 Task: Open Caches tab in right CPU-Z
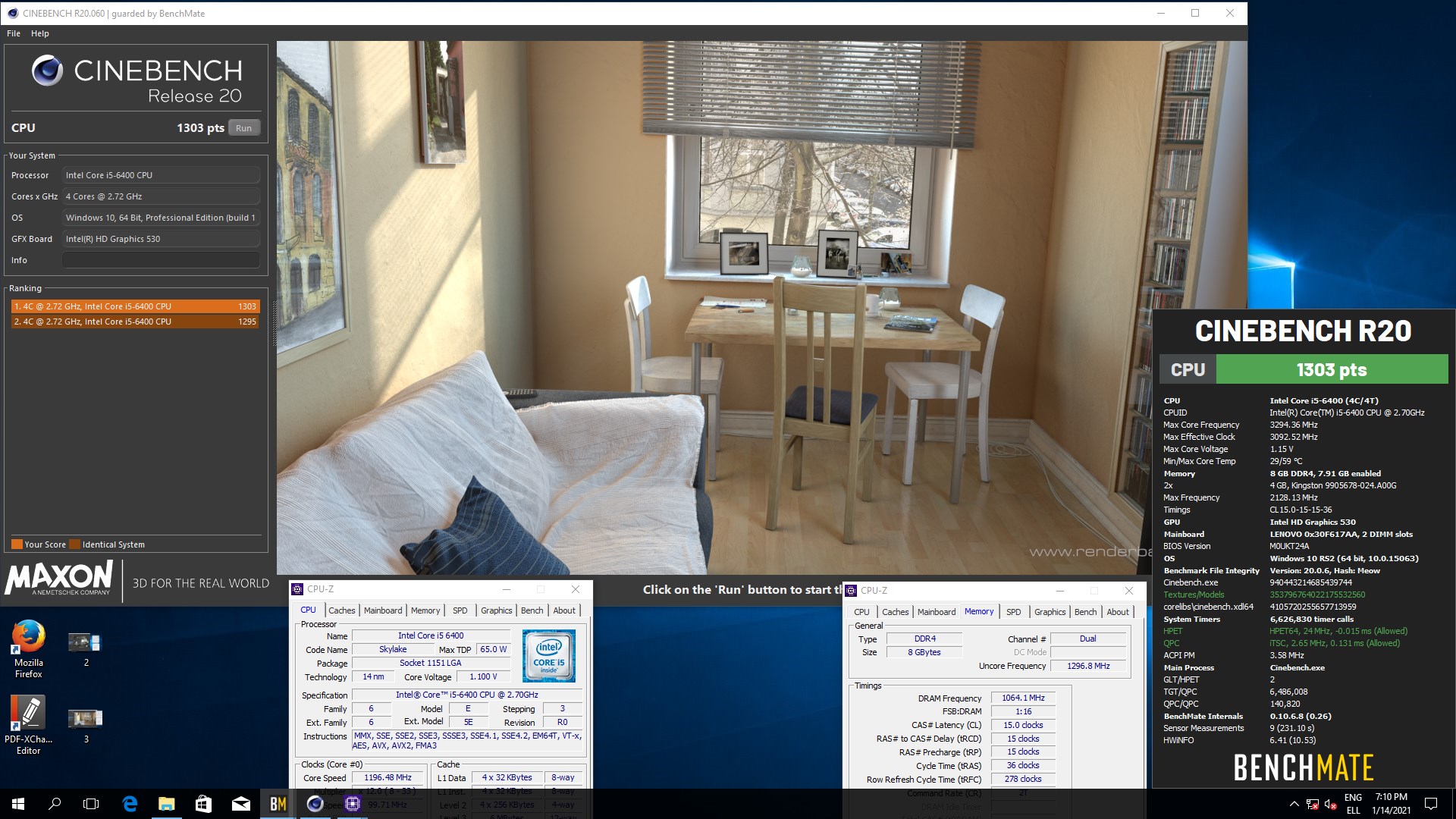[x=895, y=612]
